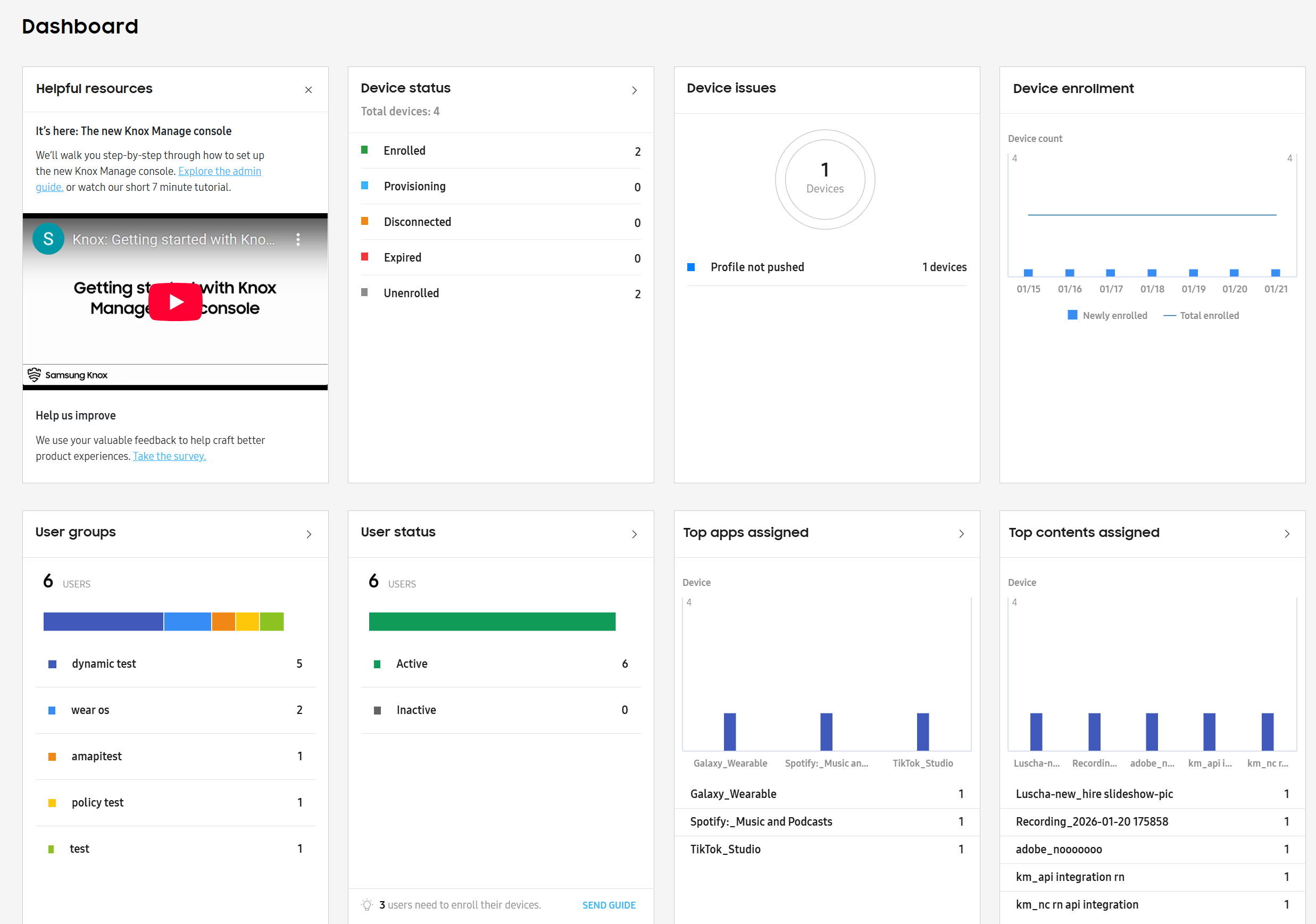This screenshot has height=924, width=1316.
Task: Select the Disconnected status row
Action: 501,222
